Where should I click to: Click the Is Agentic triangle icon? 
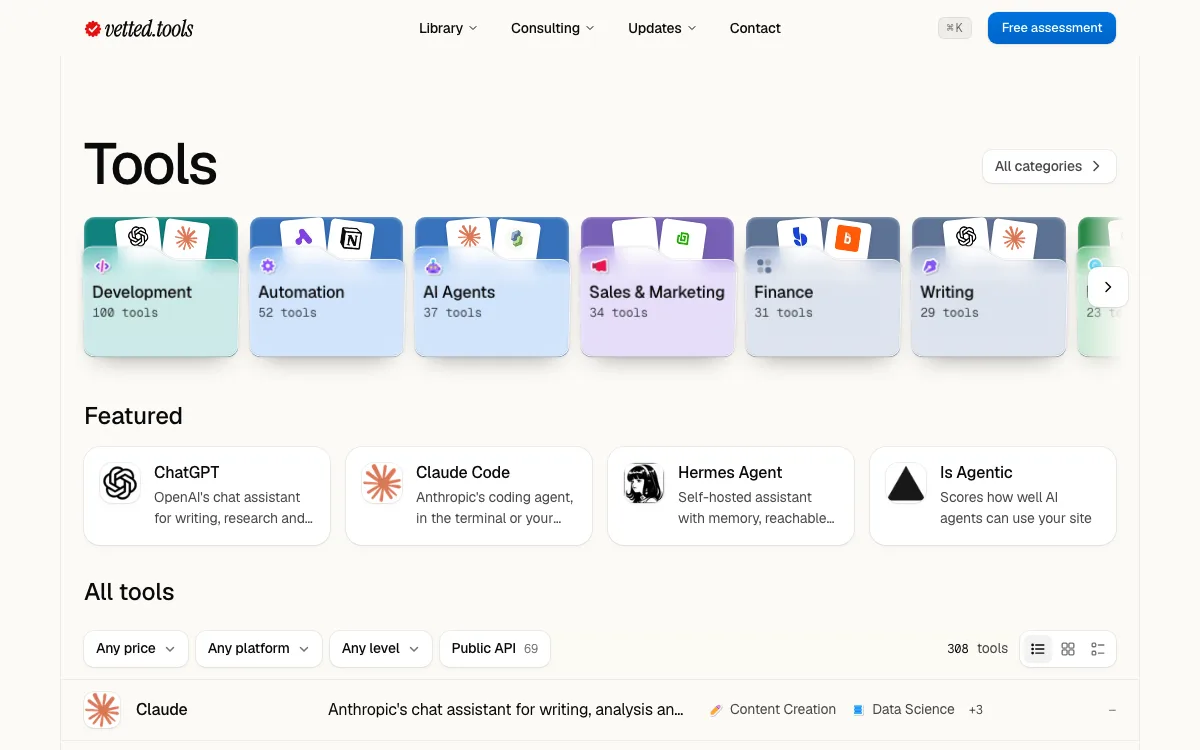tap(906, 483)
